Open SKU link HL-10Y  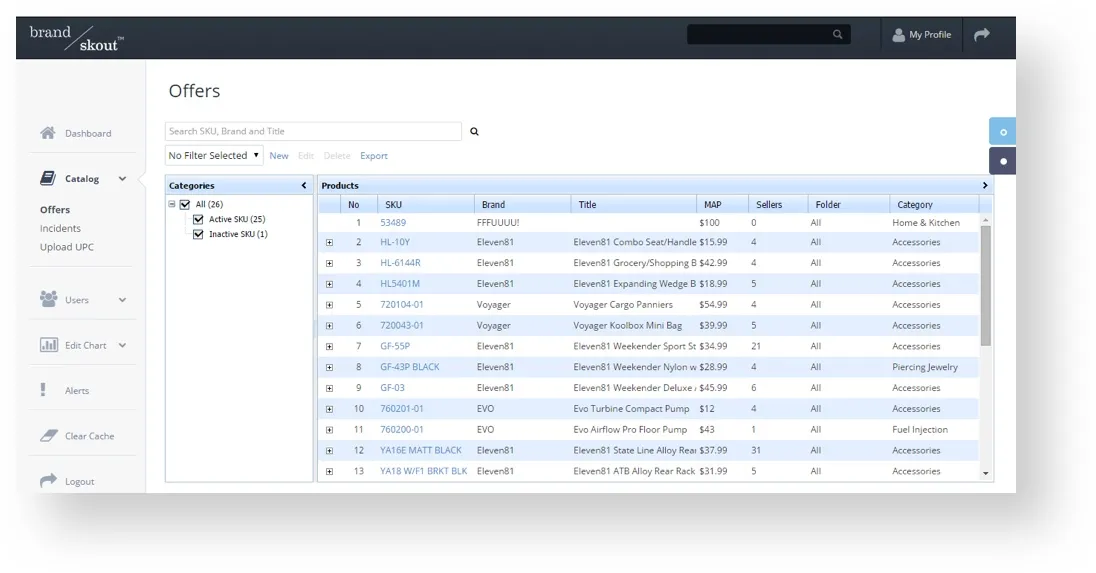395,242
